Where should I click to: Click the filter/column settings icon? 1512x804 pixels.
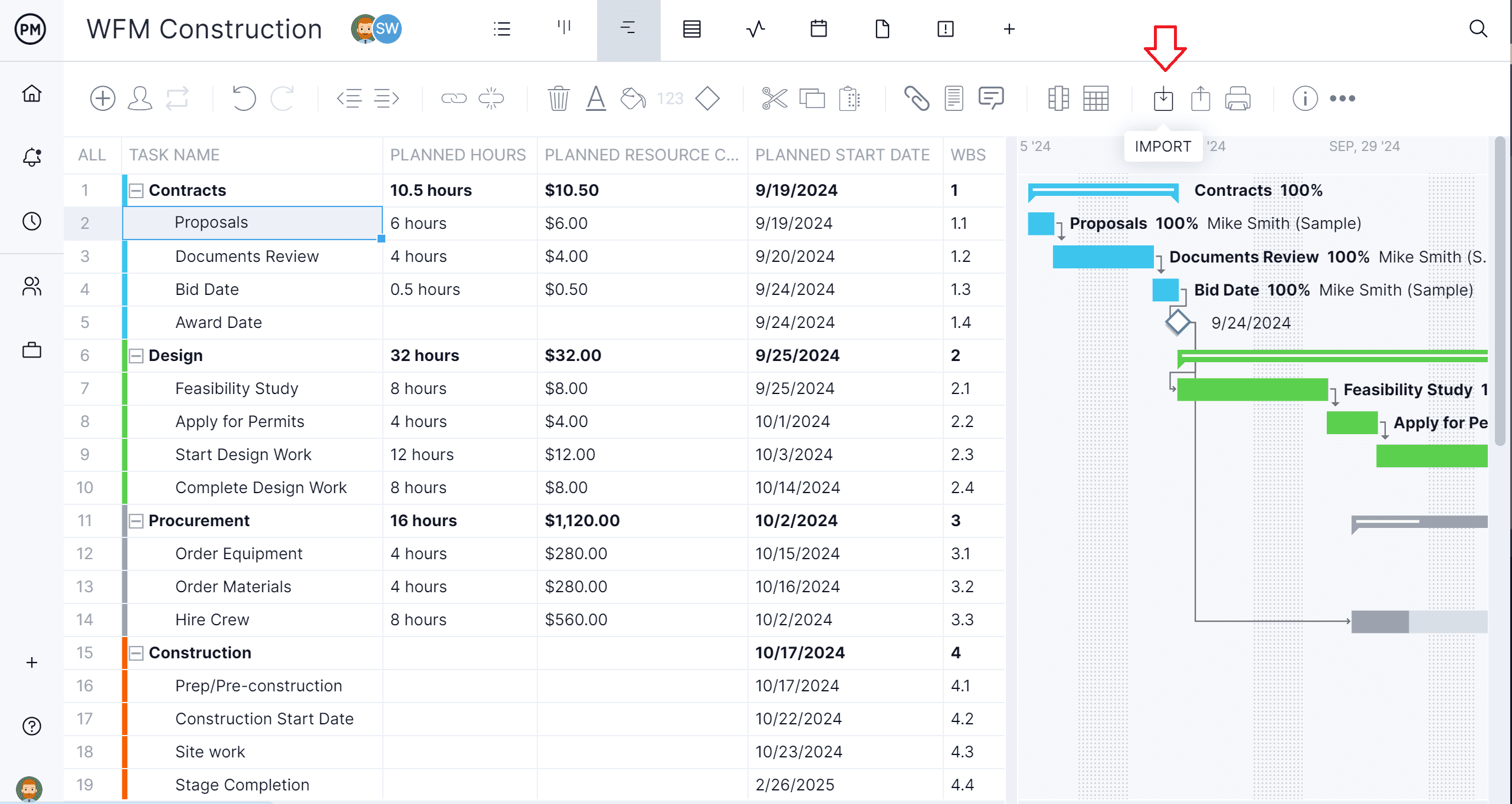pos(1058,98)
